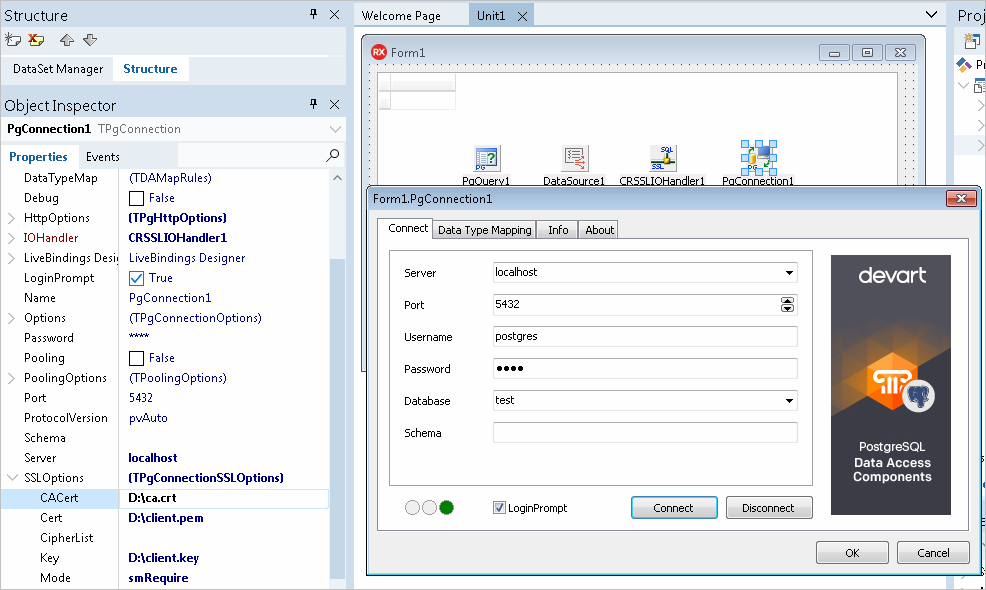Screen dimensions: 986x590
Task: Close the Object Inspector panel
Action: [x=335, y=104]
